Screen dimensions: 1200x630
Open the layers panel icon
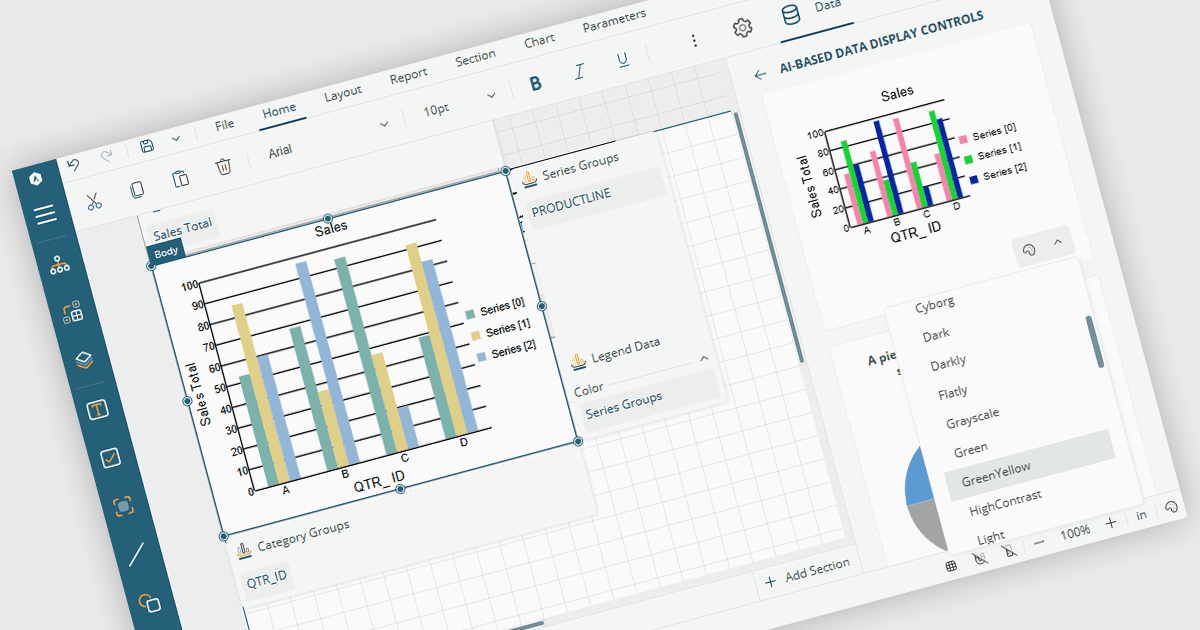[x=85, y=360]
